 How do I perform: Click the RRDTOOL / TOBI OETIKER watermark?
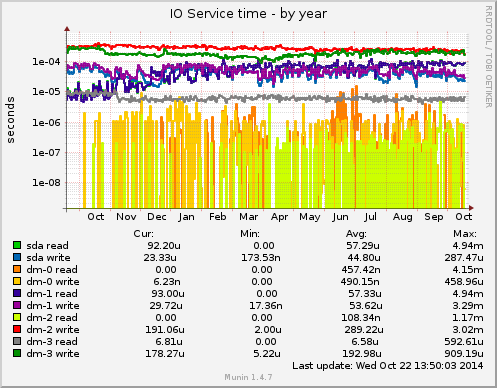(x=488, y=57)
